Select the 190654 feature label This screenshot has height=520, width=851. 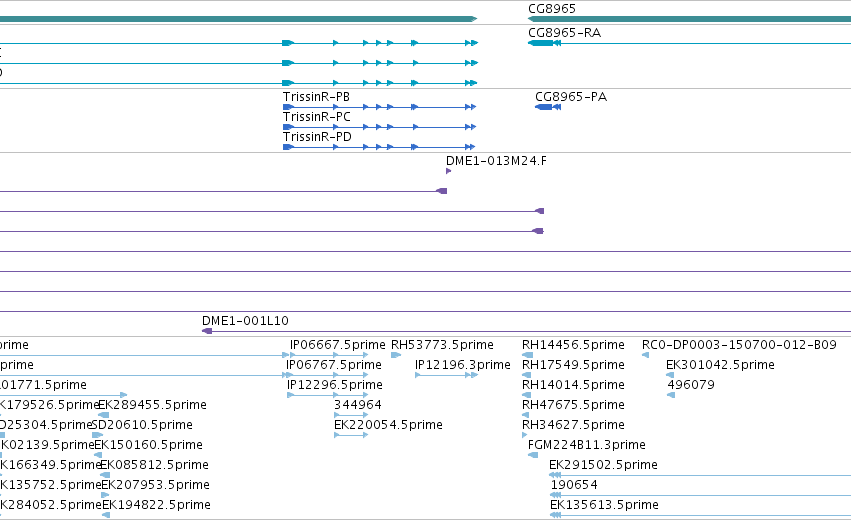point(574,486)
